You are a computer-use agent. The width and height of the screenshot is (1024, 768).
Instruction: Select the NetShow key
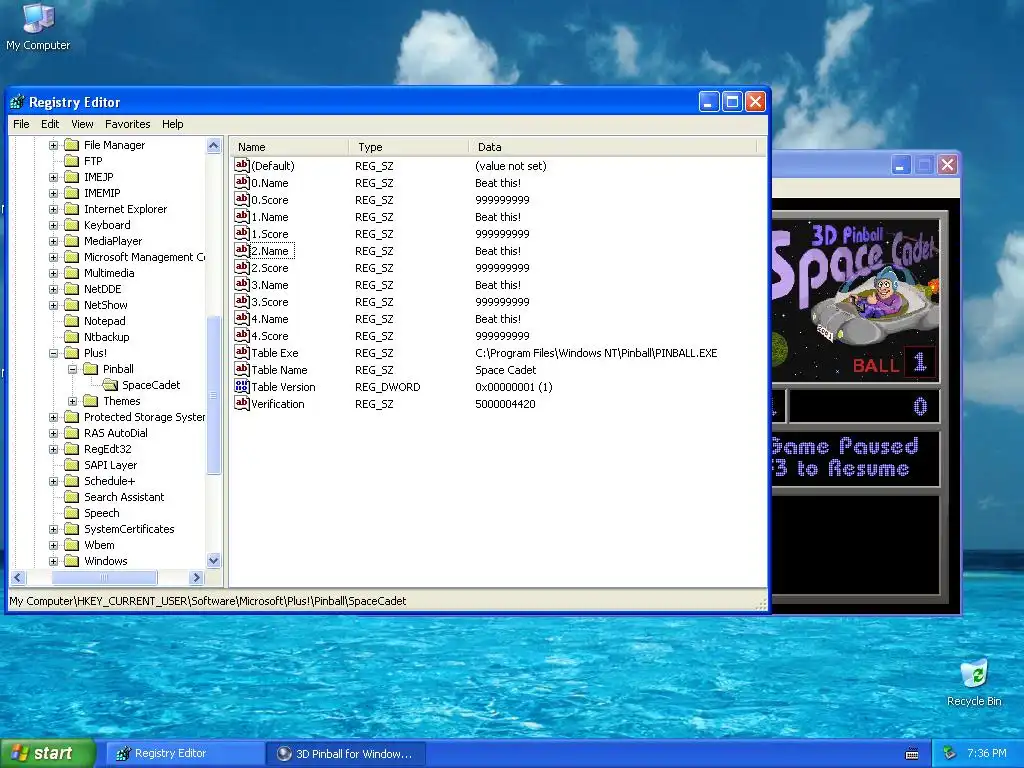click(x=106, y=305)
